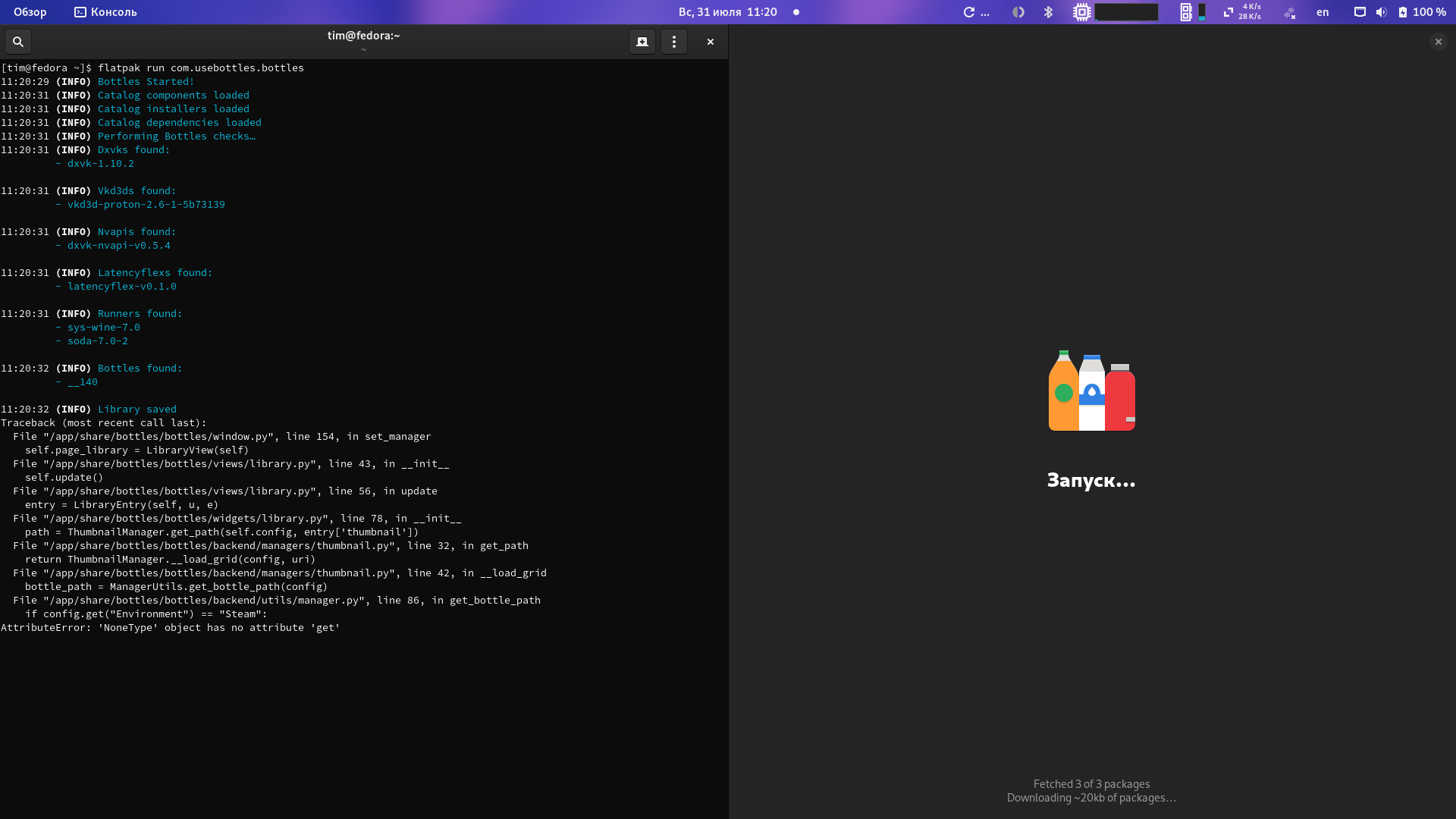Click the disconnected network arrows icon
This screenshot has height=819, width=1456.
1290,12
